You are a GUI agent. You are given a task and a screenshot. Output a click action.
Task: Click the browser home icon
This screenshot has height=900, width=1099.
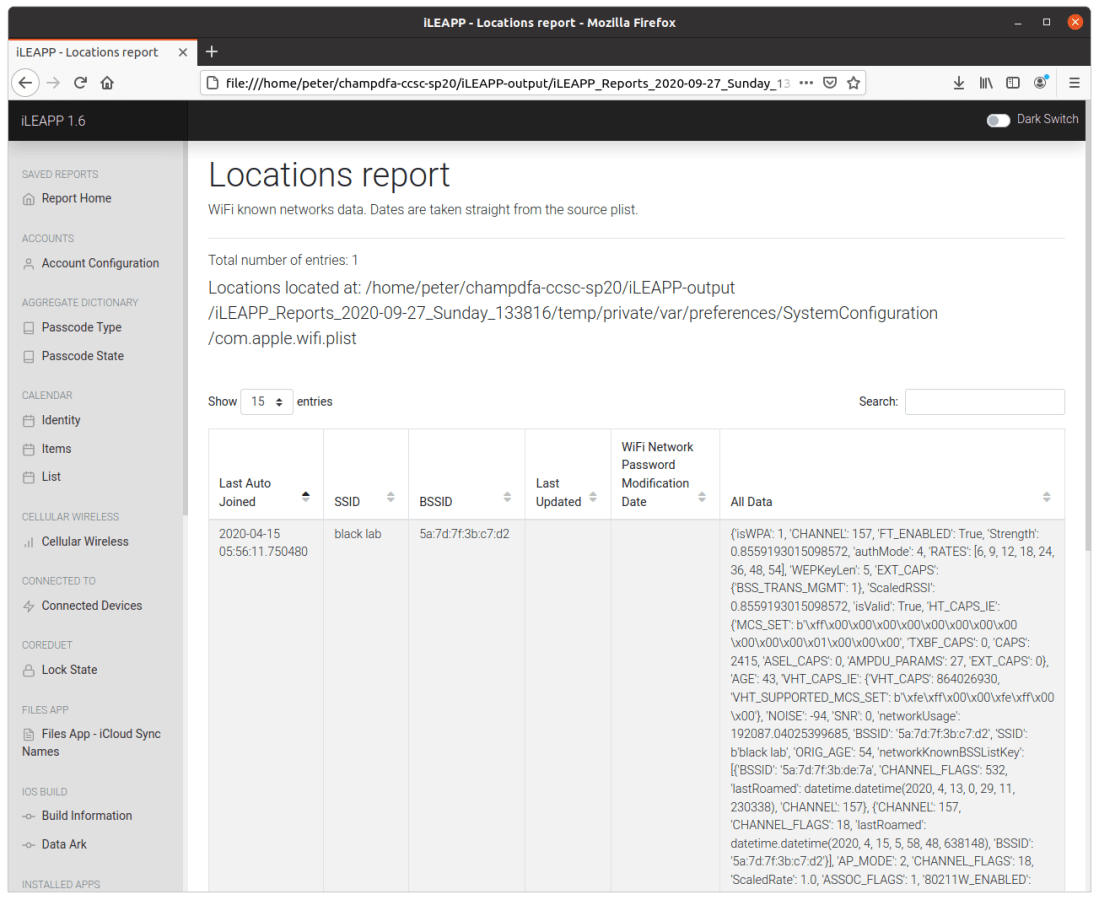pyautogui.click(x=107, y=83)
